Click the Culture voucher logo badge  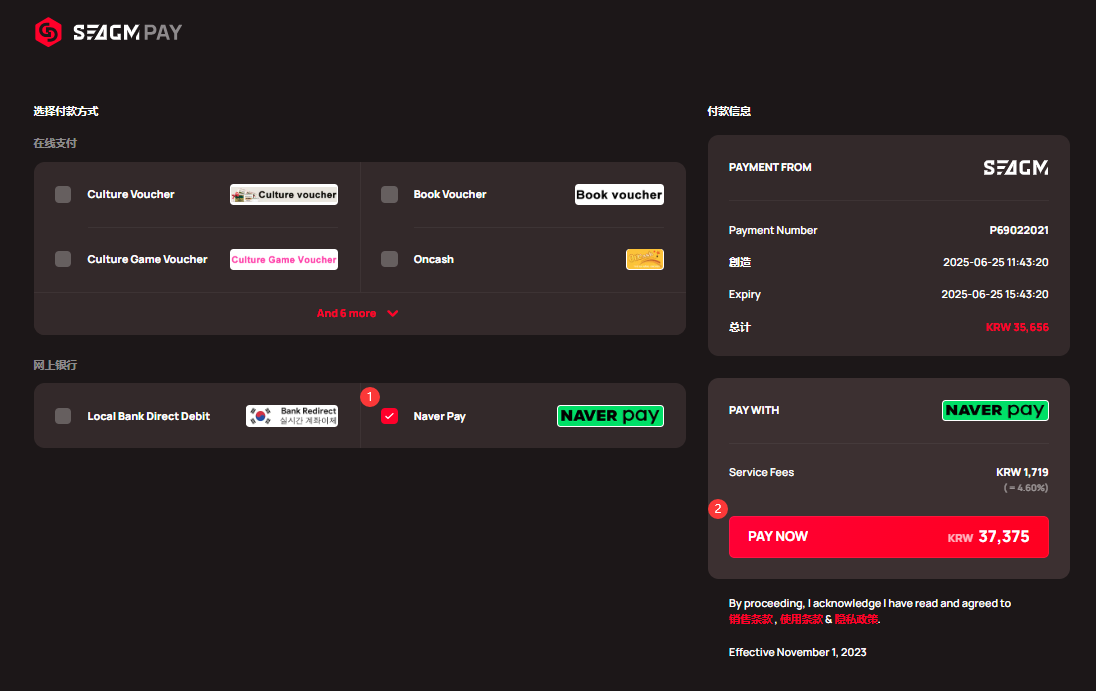coord(284,194)
